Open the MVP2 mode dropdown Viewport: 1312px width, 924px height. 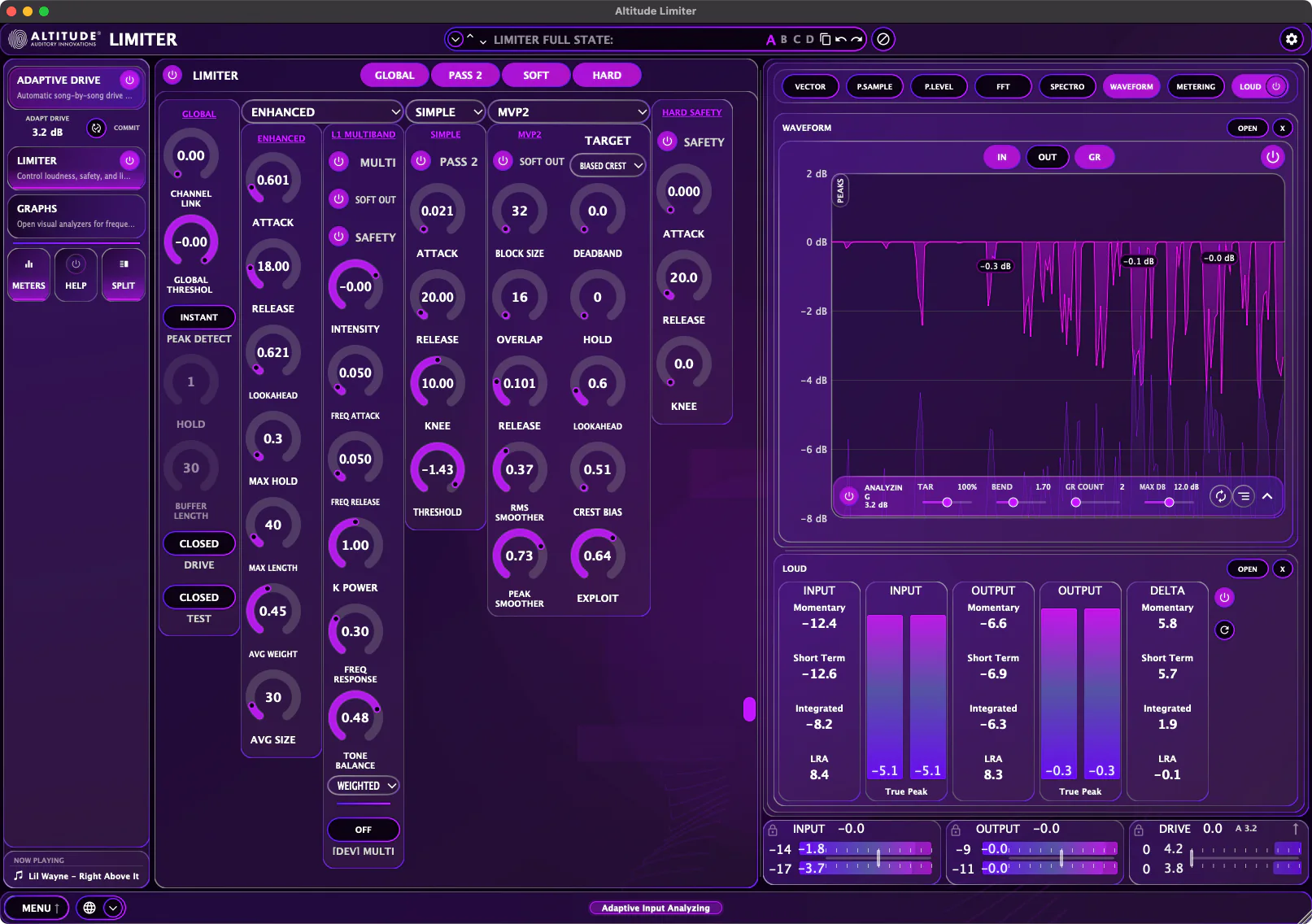click(x=569, y=112)
